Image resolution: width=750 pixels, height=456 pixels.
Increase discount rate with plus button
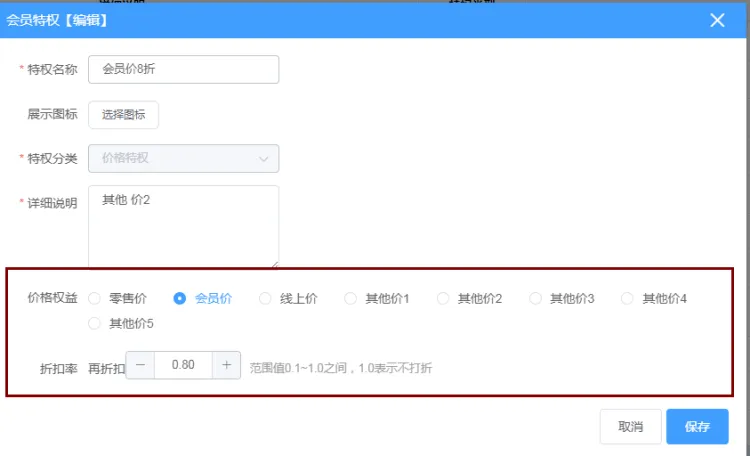tap(227, 365)
